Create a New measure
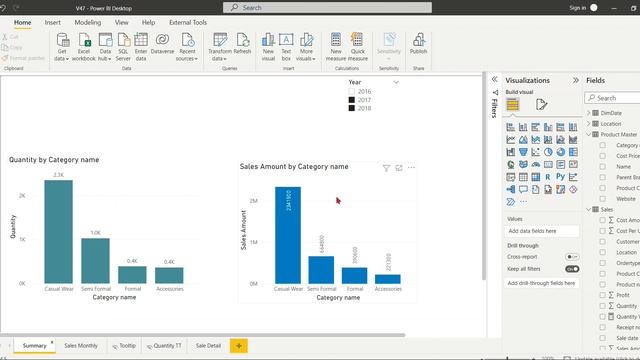640x360 pixels. [x=336, y=47]
